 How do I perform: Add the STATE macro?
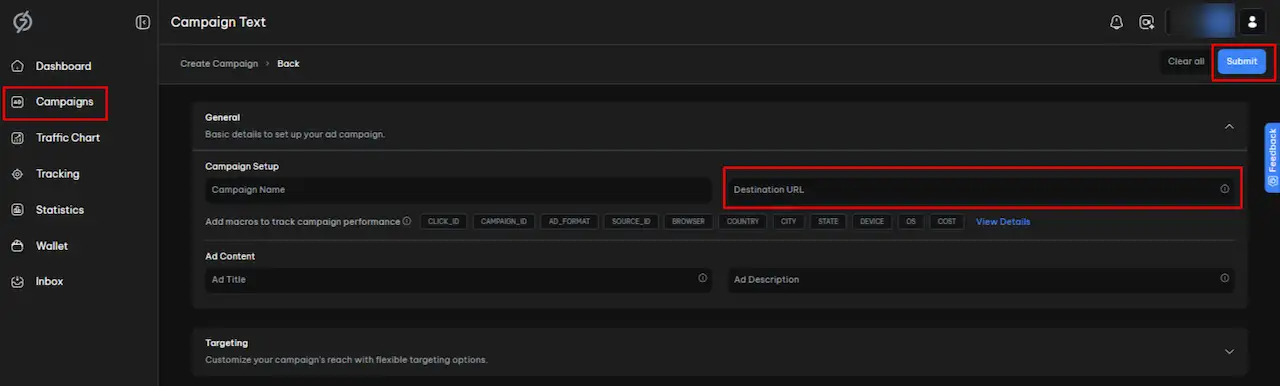click(828, 221)
